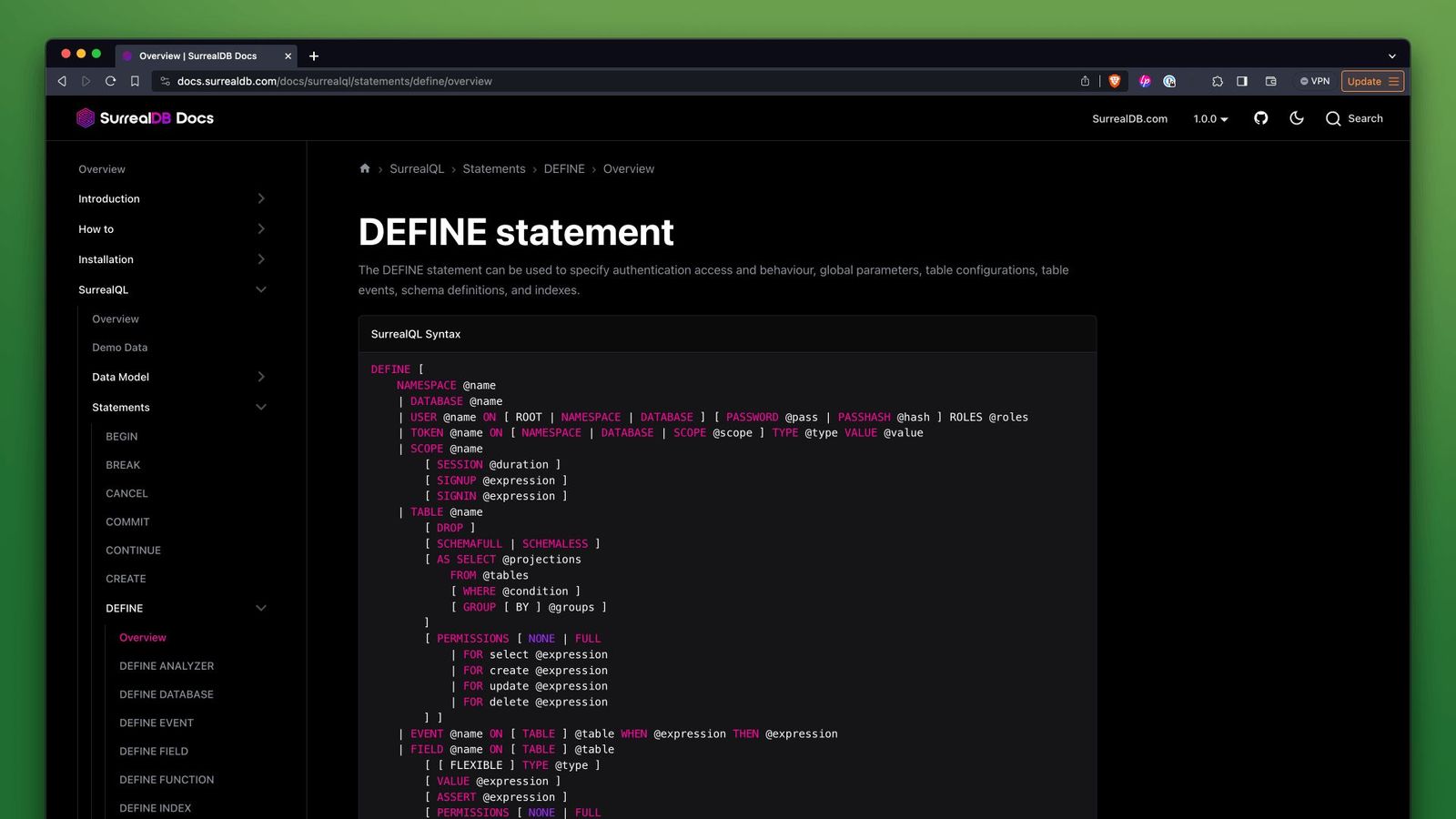1456x819 pixels.
Task: Select the Overview | SurrealDB Docs tab
Action: [x=197, y=56]
